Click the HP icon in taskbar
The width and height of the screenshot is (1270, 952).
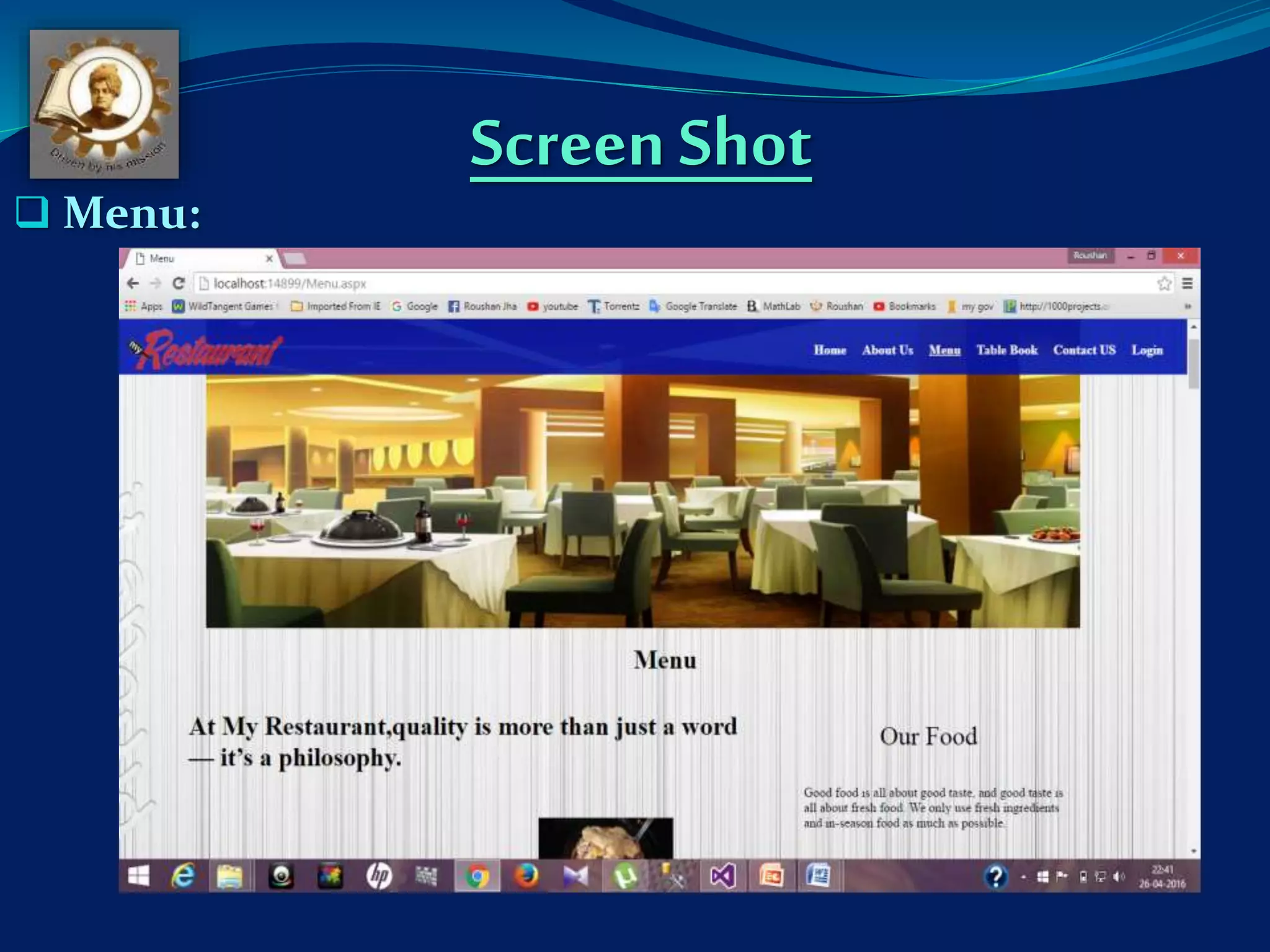(379, 876)
